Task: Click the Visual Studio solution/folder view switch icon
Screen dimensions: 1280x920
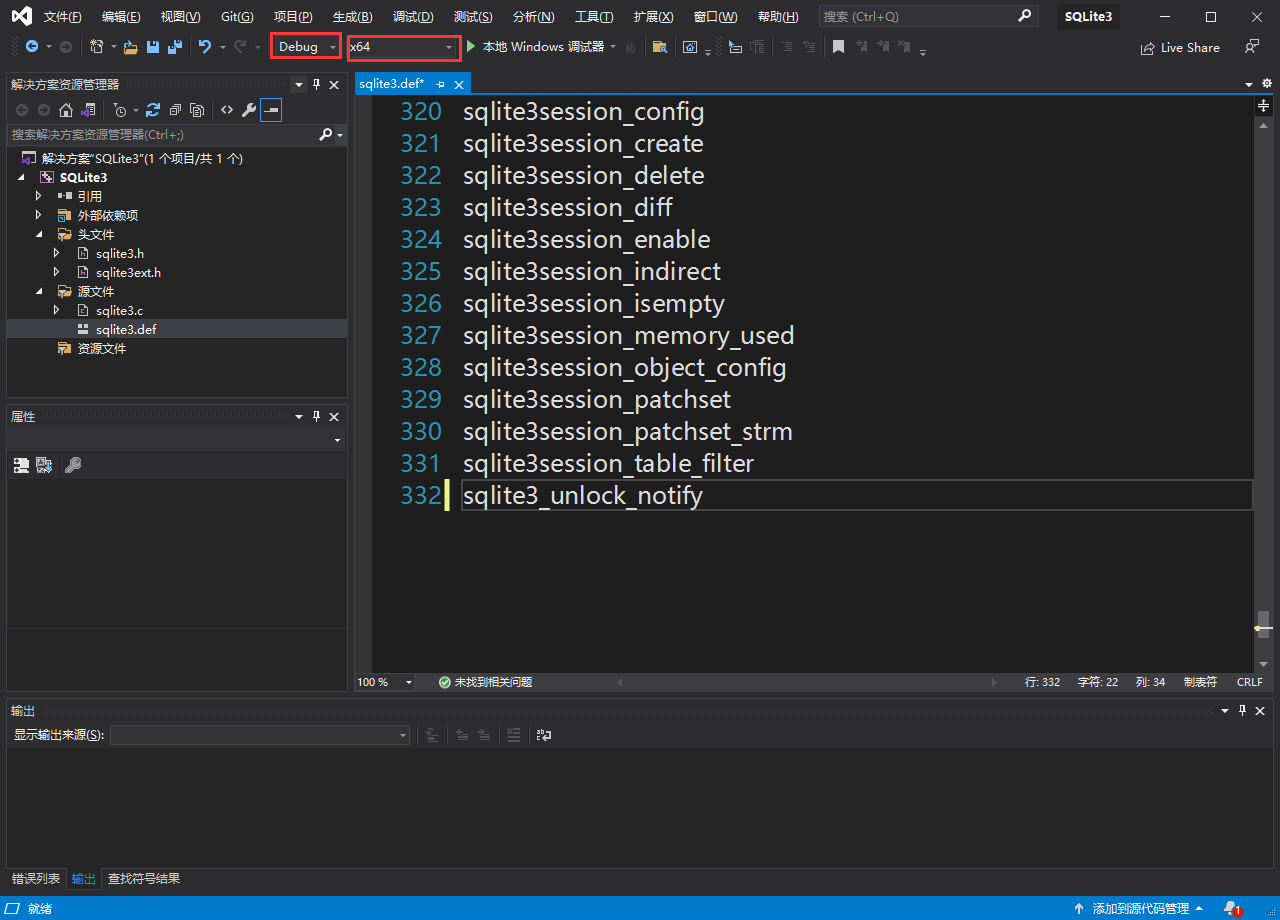Action: (89, 110)
